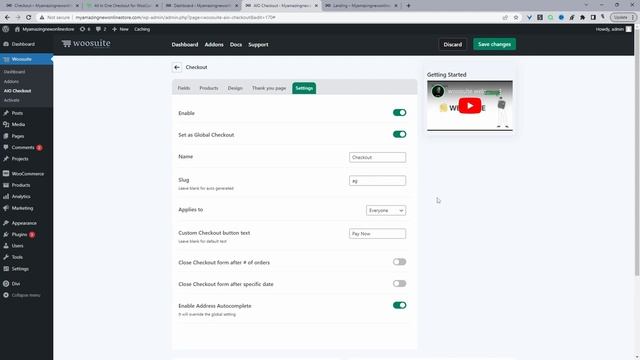The image size is (640, 360).
Task: Open Analytics in the sidebar
Action: coord(21,197)
